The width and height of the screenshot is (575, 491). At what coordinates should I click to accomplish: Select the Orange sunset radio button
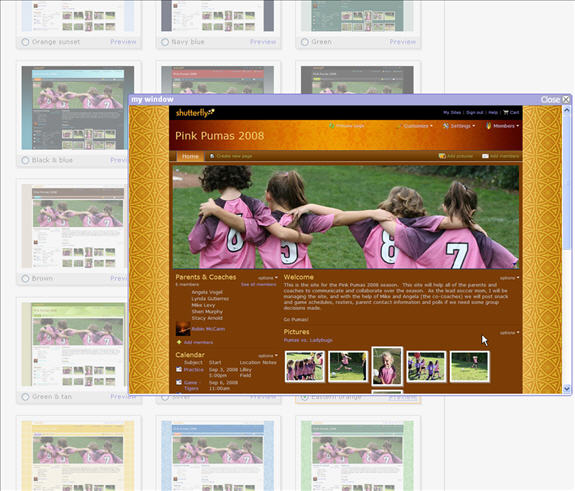[25, 42]
